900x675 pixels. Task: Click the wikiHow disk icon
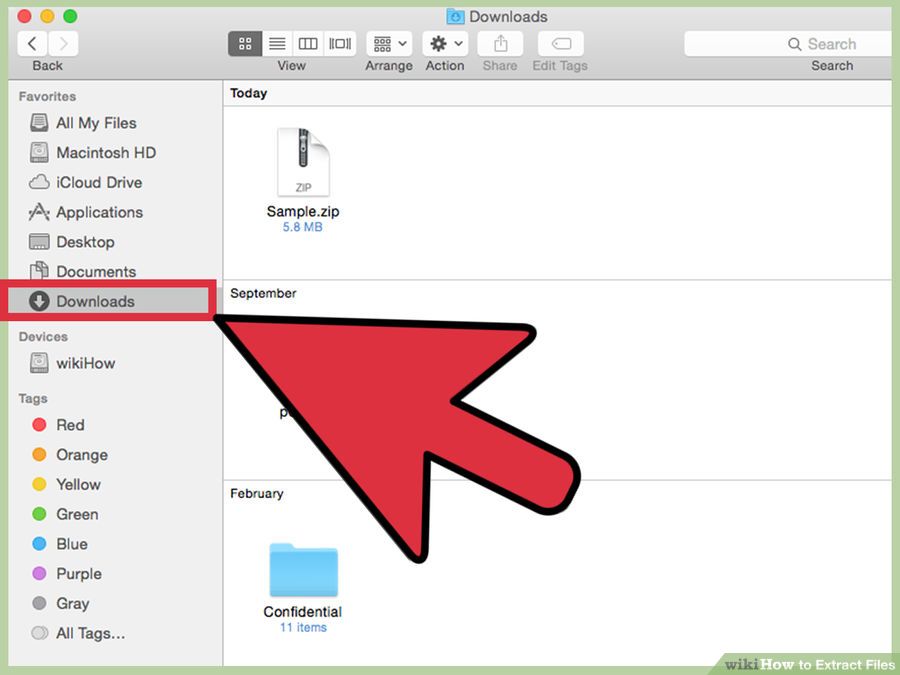point(39,363)
